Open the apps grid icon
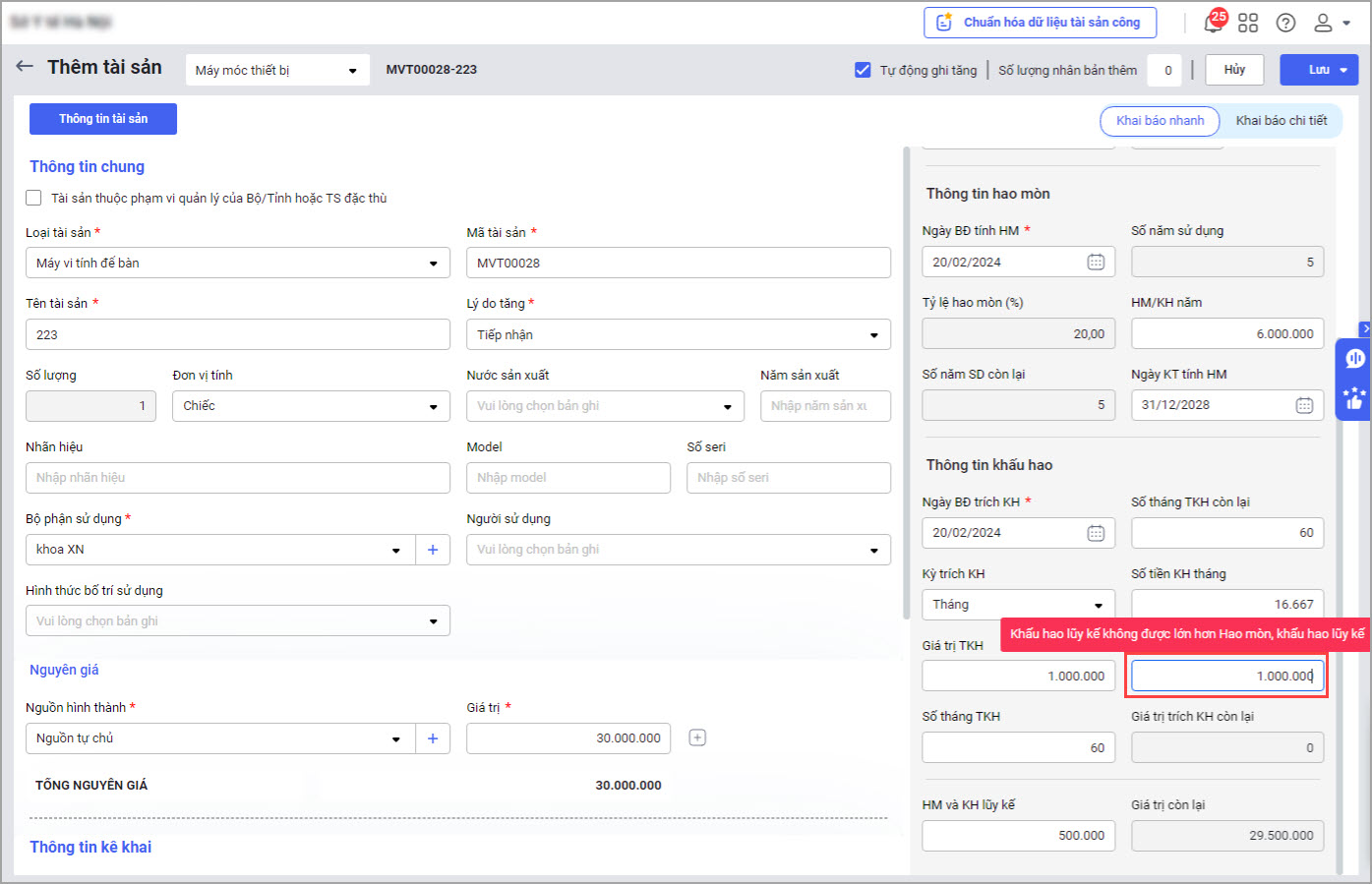The image size is (1372, 884). [x=1248, y=23]
